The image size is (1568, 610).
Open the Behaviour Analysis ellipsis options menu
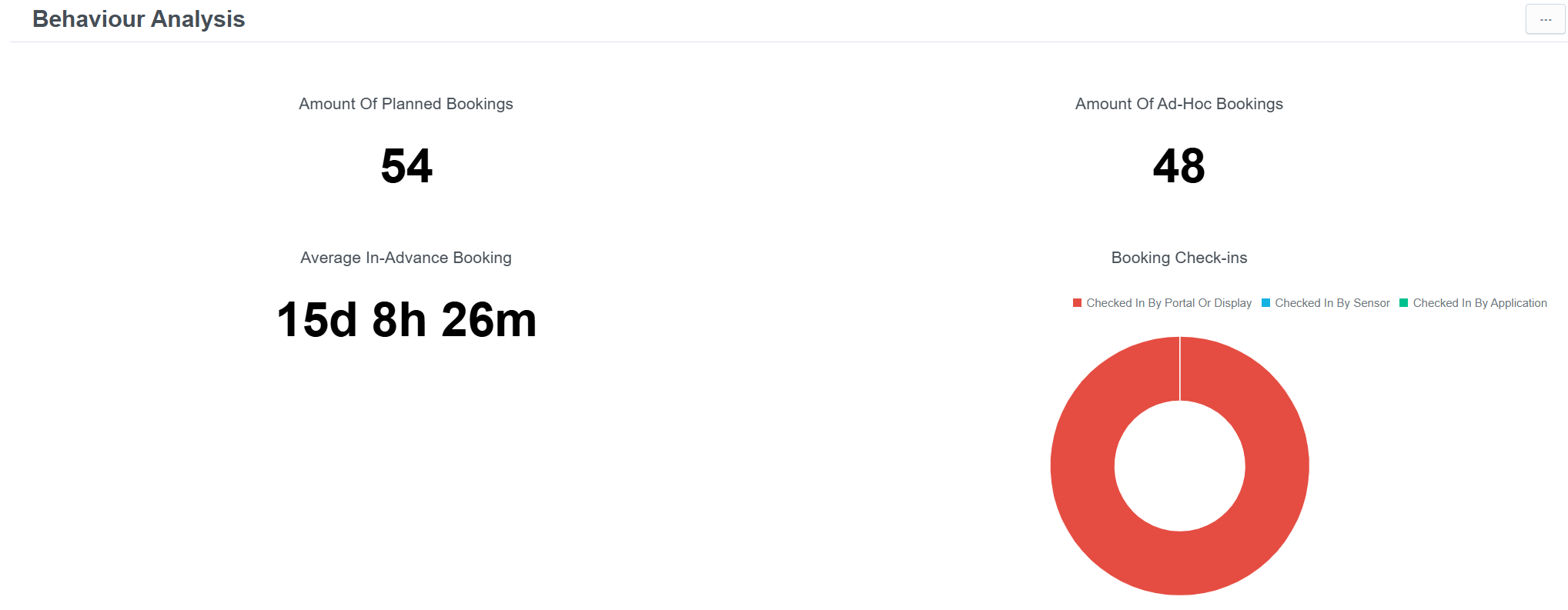pyautogui.click(x=1545, y=19)
